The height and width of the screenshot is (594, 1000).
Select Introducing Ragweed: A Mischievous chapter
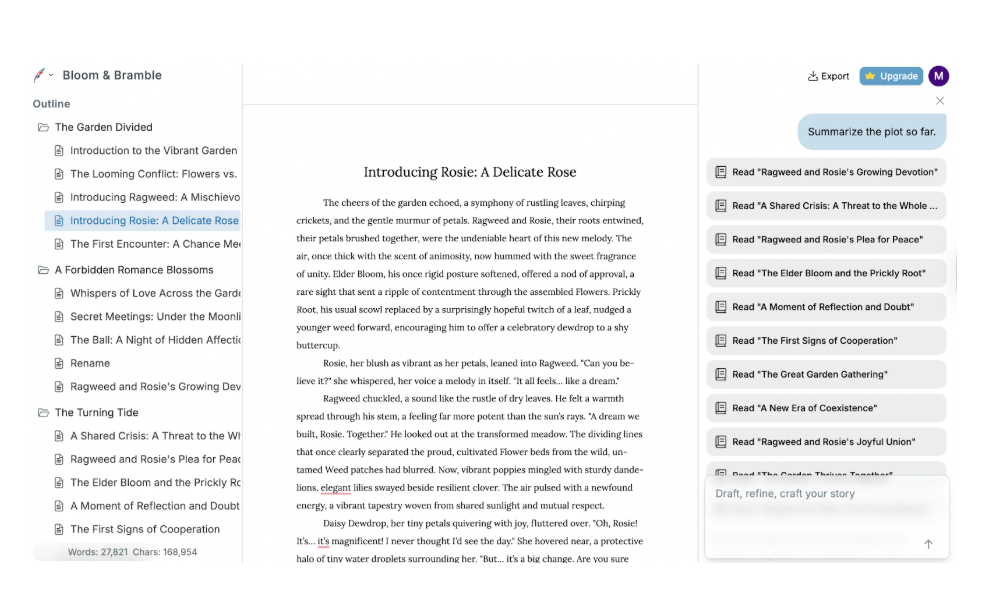pyautogui.click(x=155, y=197)
